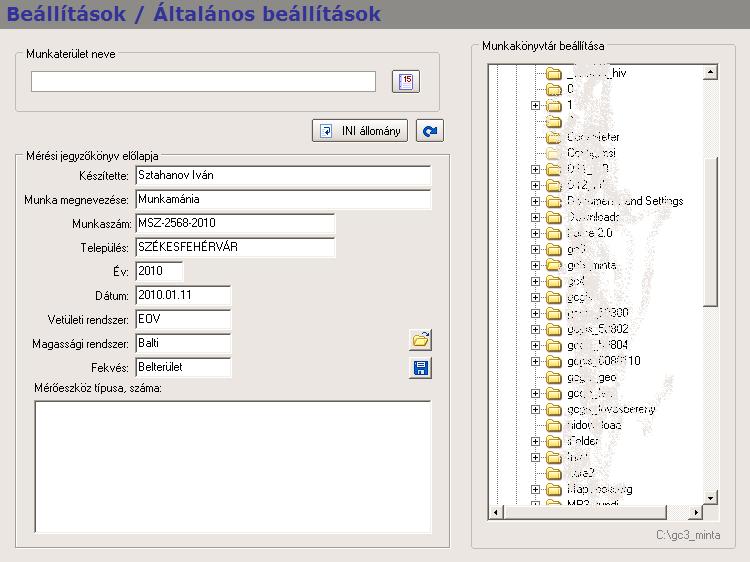Image resolution: width=750 pixels, height=562 pixels.
Task: Click the blue refresh arrow button
Action: click(430, 131)
